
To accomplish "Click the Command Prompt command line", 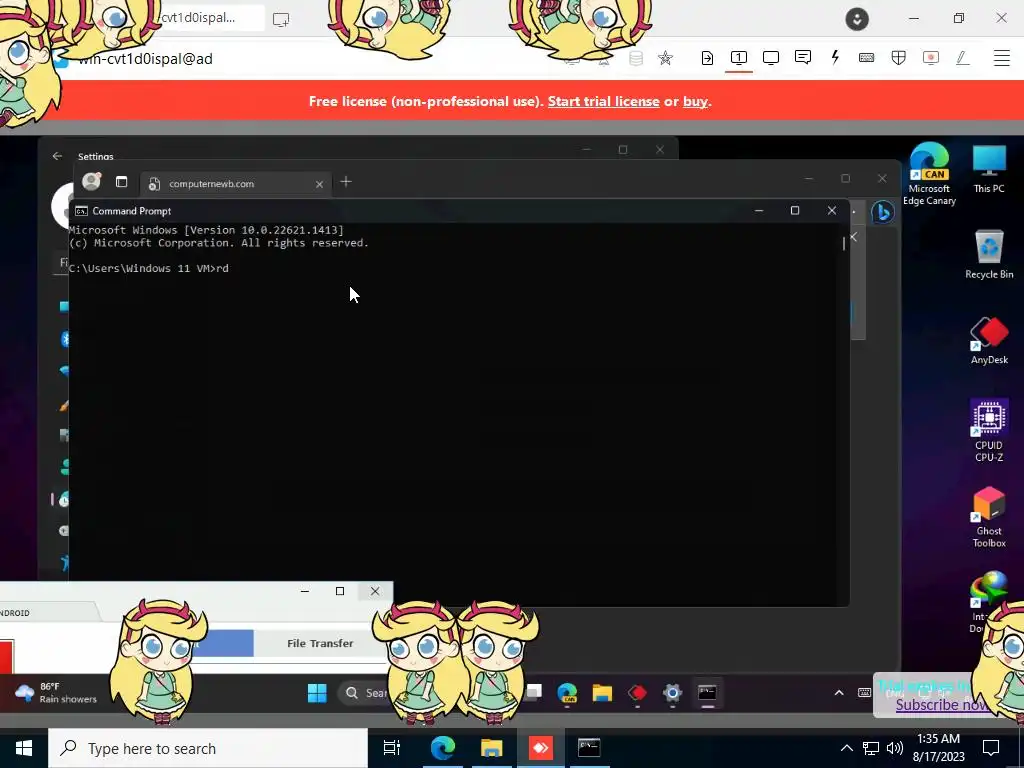I will 149,268.
